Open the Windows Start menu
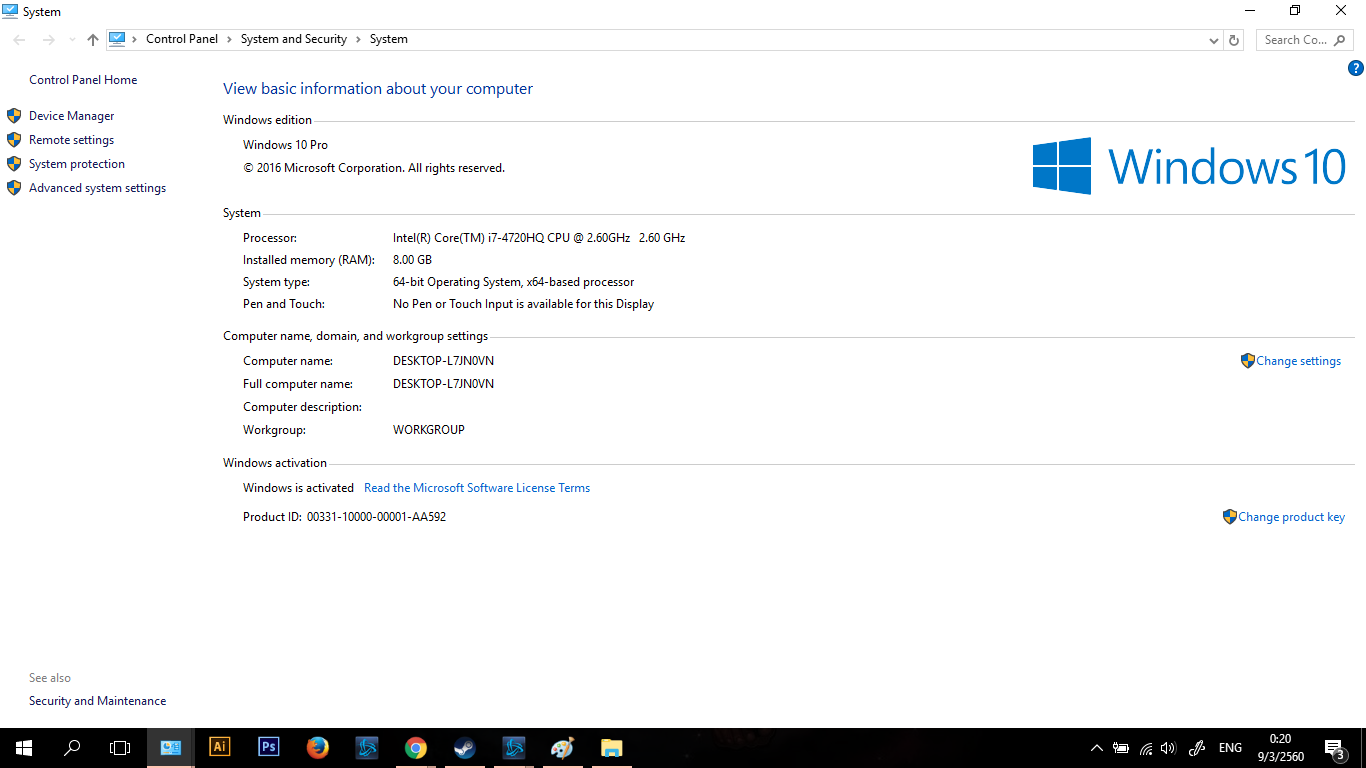Screen dimensions: 1366x768 pyautogui.click(x=24, y=747)
